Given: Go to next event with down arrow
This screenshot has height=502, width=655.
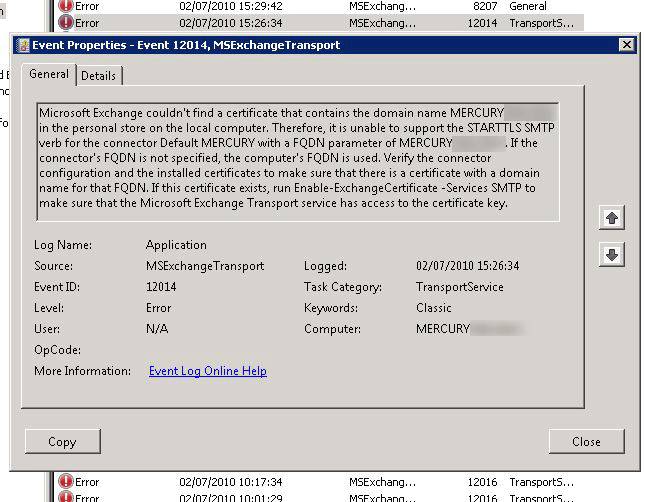Looking at the screenshot, I should tap(612, 254).
